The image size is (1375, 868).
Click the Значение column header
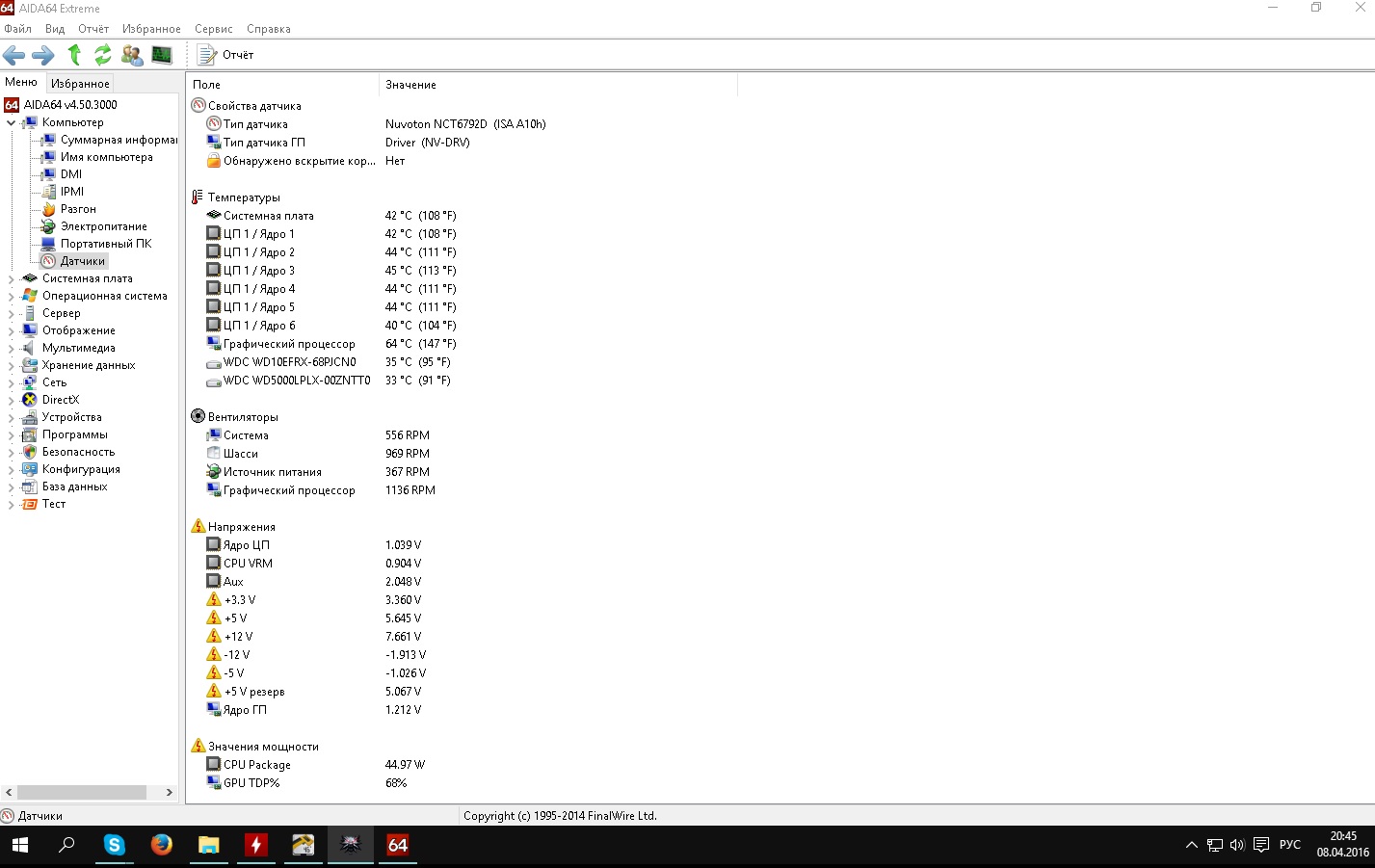tap(558, 85)
